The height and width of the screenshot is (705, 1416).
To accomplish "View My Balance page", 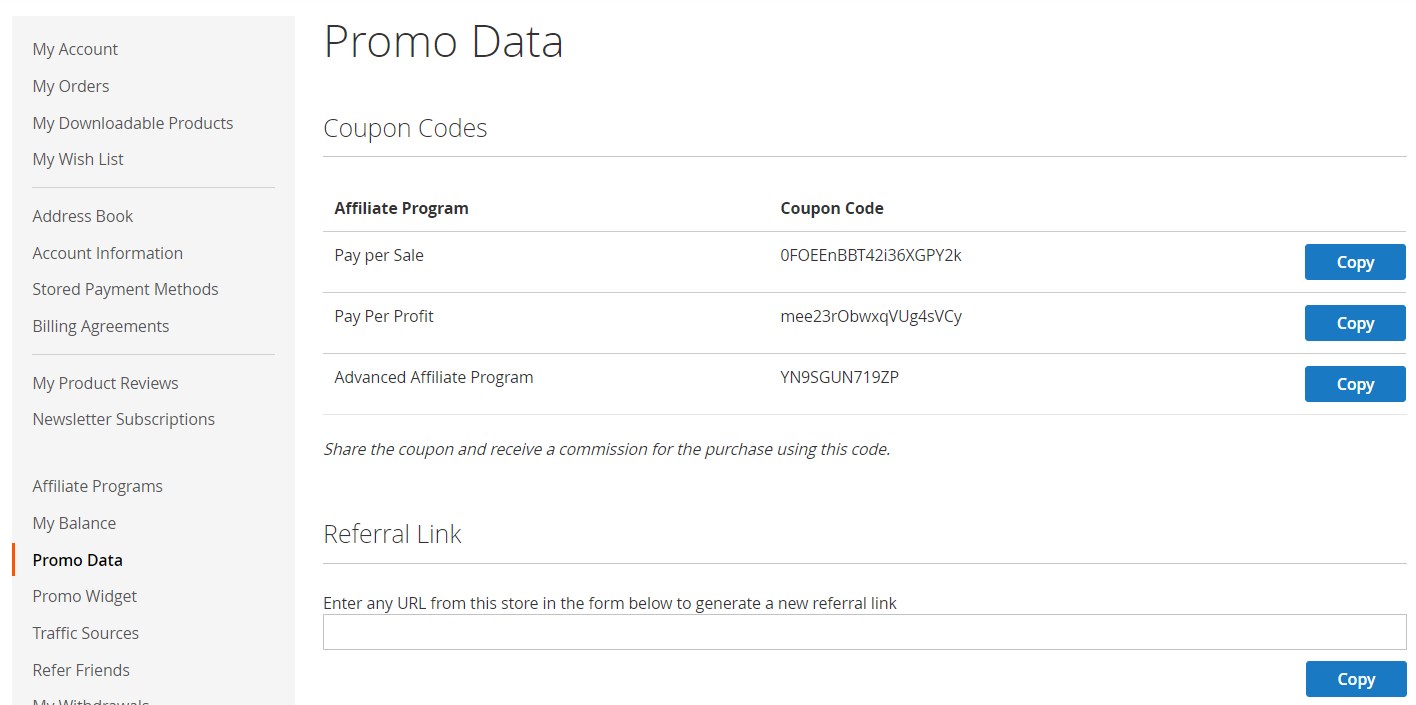I will tap(74, 523).
